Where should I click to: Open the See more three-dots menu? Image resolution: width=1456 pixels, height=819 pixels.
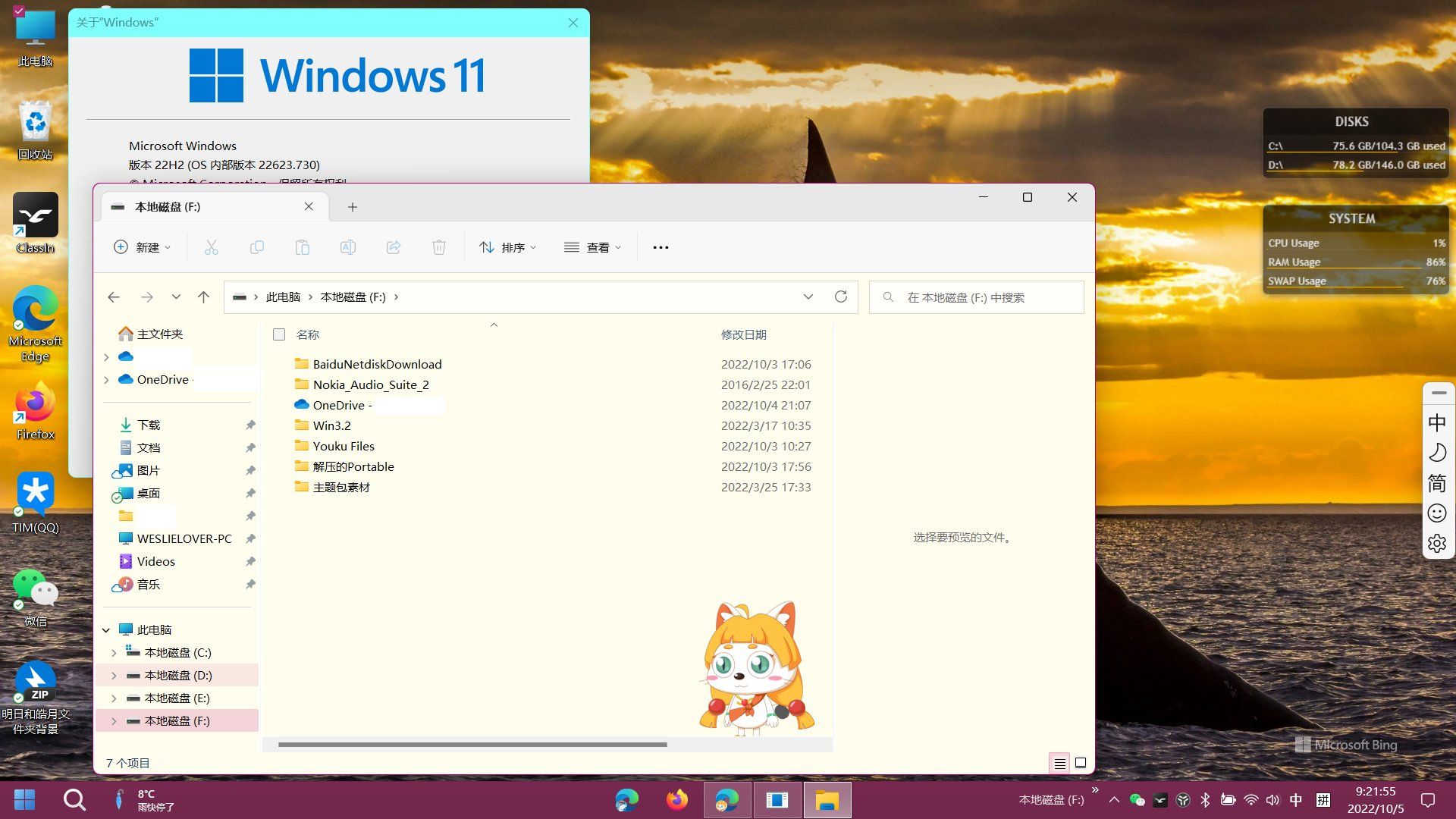661,247
